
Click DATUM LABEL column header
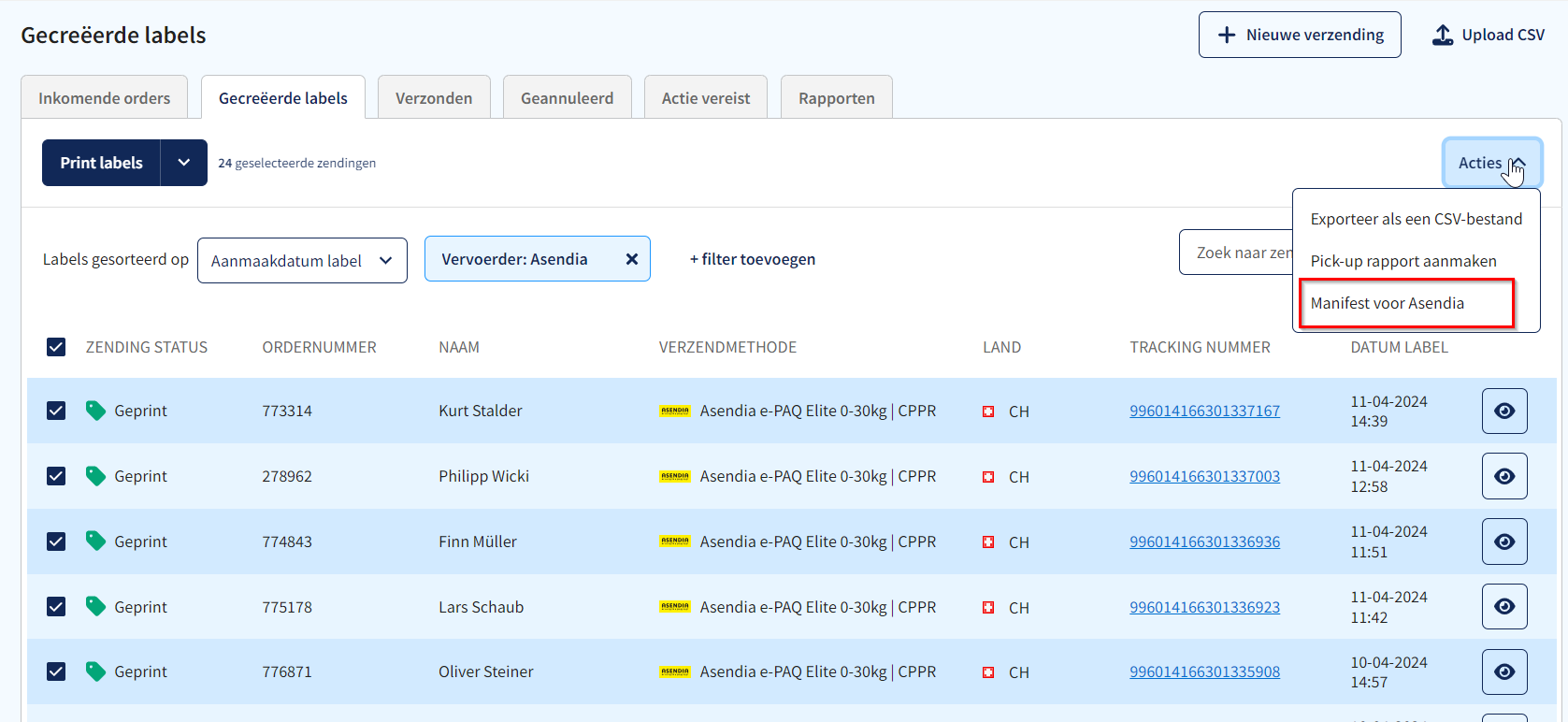(1399, 347)
